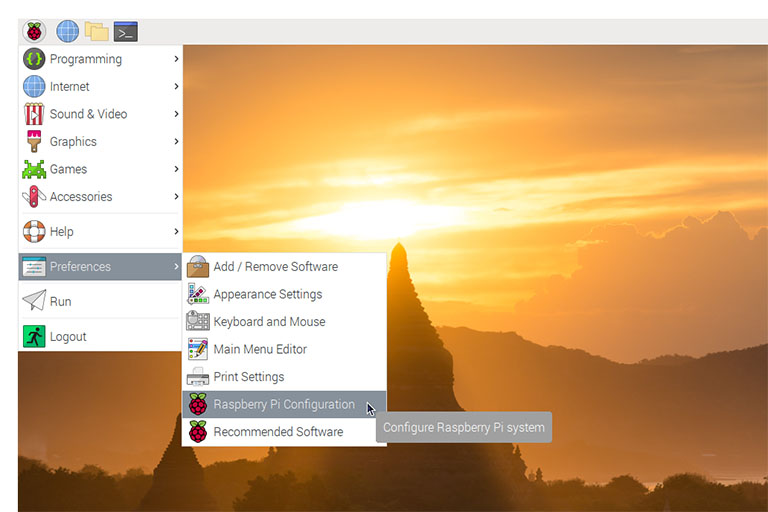
Task: Open the Help menu entry
Action: pyautogui.click(x=100, y=231)
